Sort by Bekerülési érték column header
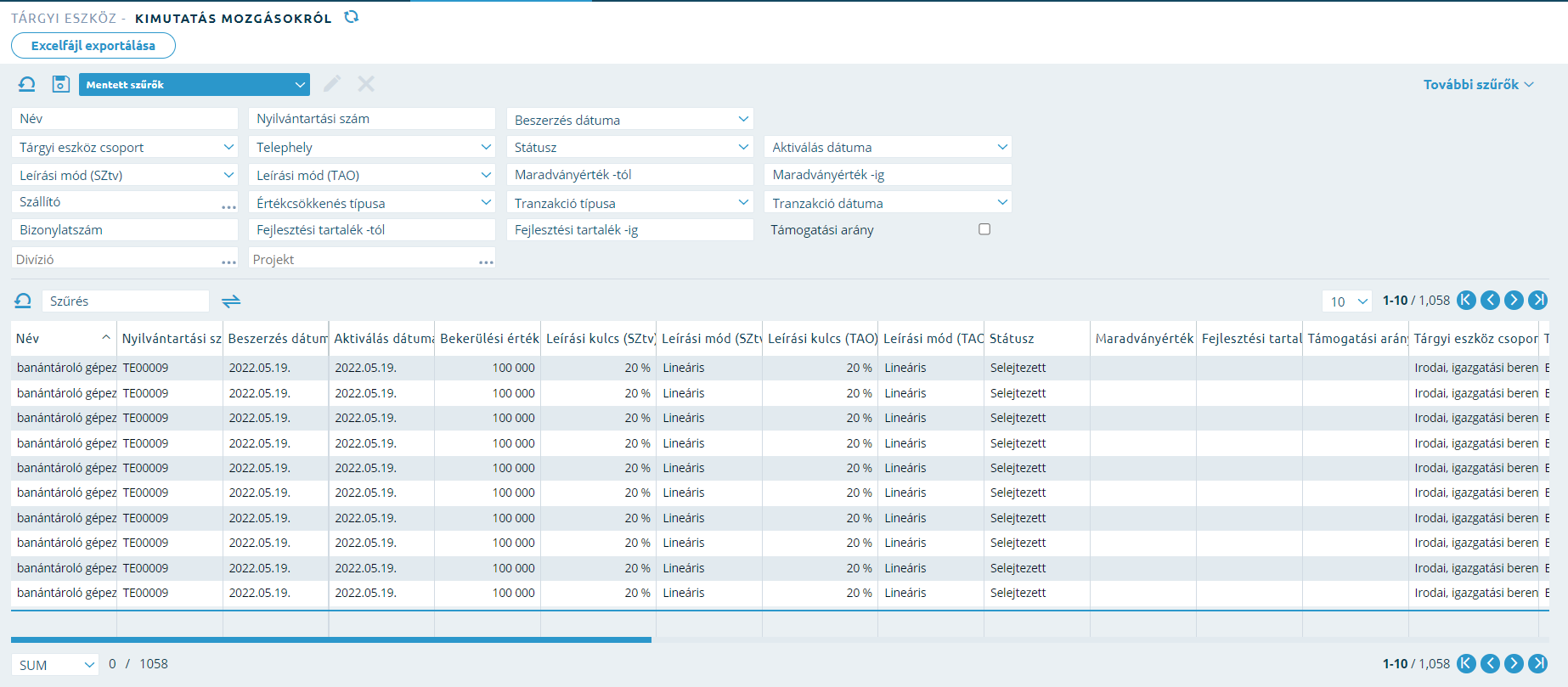 488,338
